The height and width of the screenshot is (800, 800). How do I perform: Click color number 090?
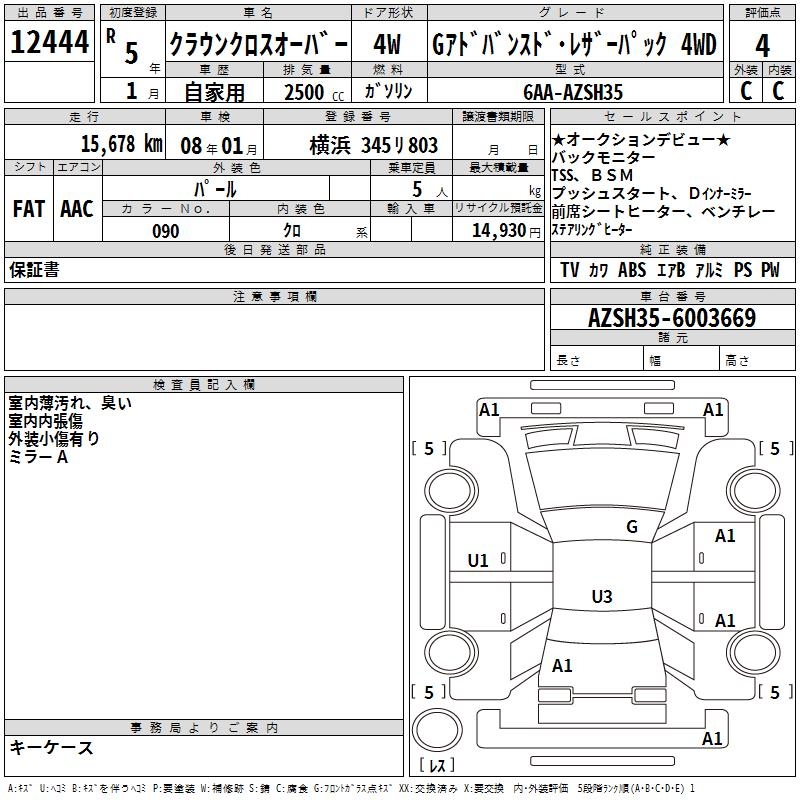[x=166, y=231]
